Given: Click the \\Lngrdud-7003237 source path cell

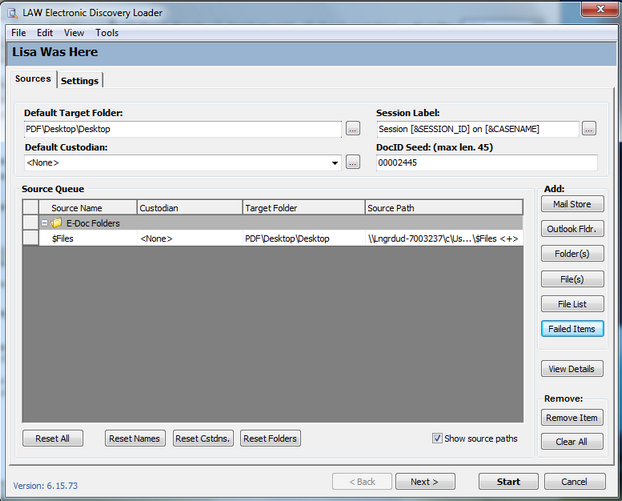Looking at the screenshot, I should pyautogui.click(x=443, y=239).
